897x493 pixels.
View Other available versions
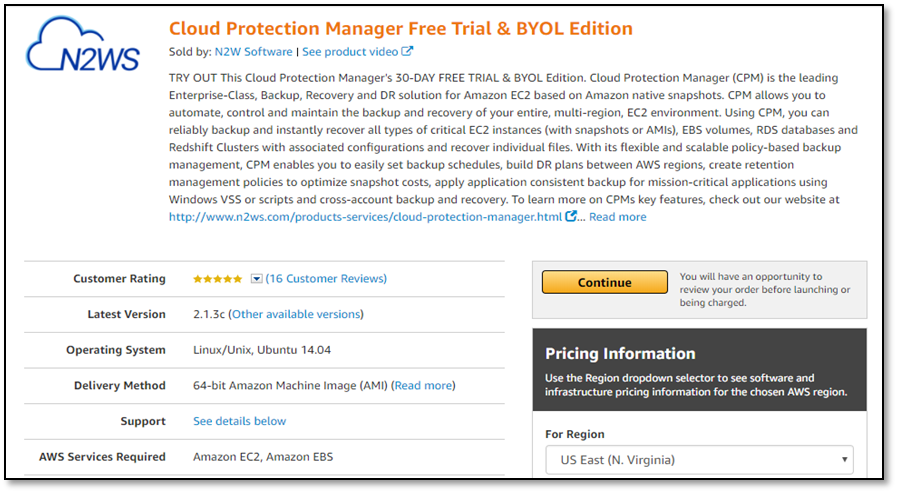(296, 314)
